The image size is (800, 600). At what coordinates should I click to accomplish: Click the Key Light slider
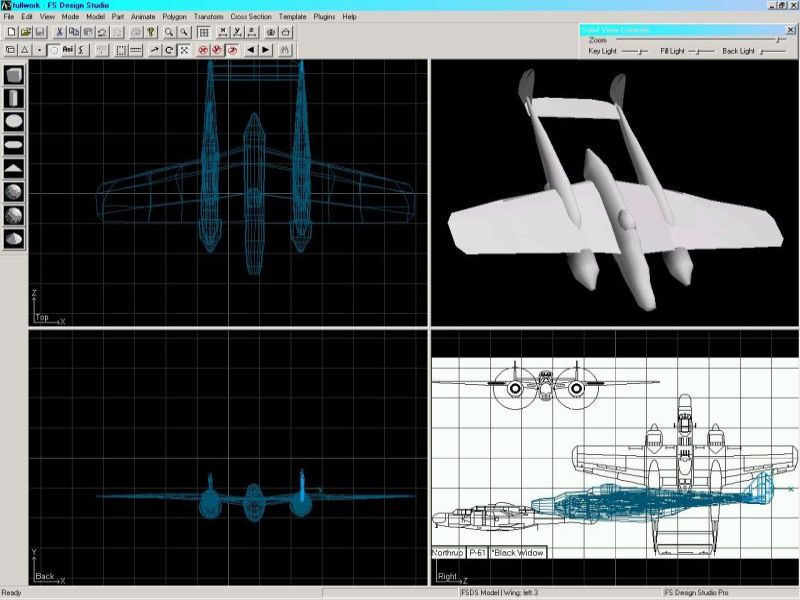636,51
